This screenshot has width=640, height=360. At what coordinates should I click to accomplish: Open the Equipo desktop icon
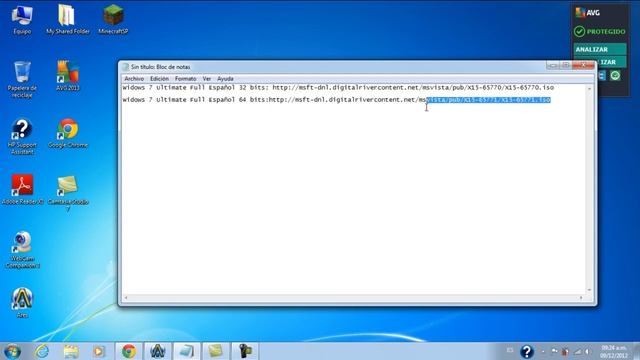(22, 20)
